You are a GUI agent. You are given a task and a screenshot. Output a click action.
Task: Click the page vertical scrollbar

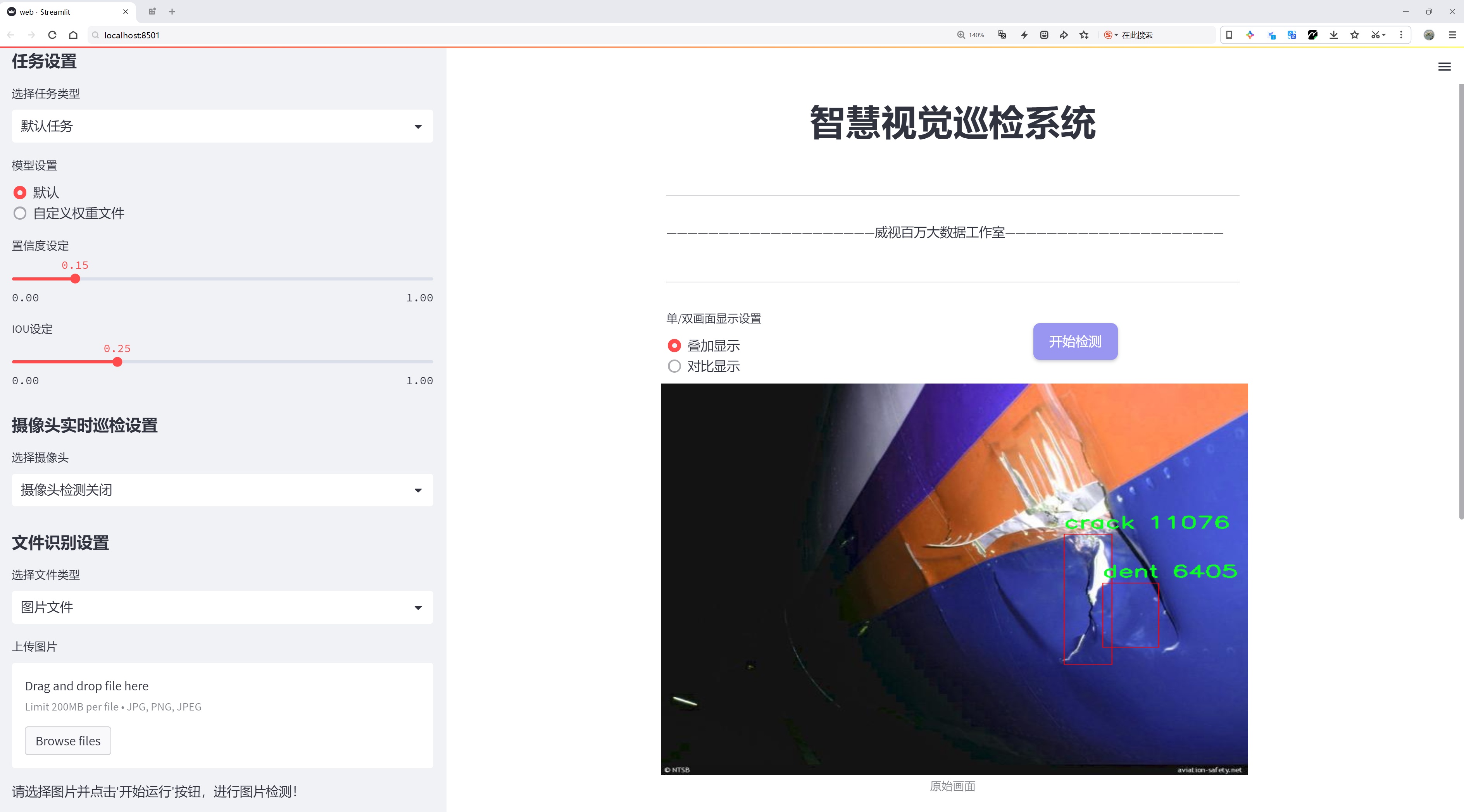coord(1461,301)
